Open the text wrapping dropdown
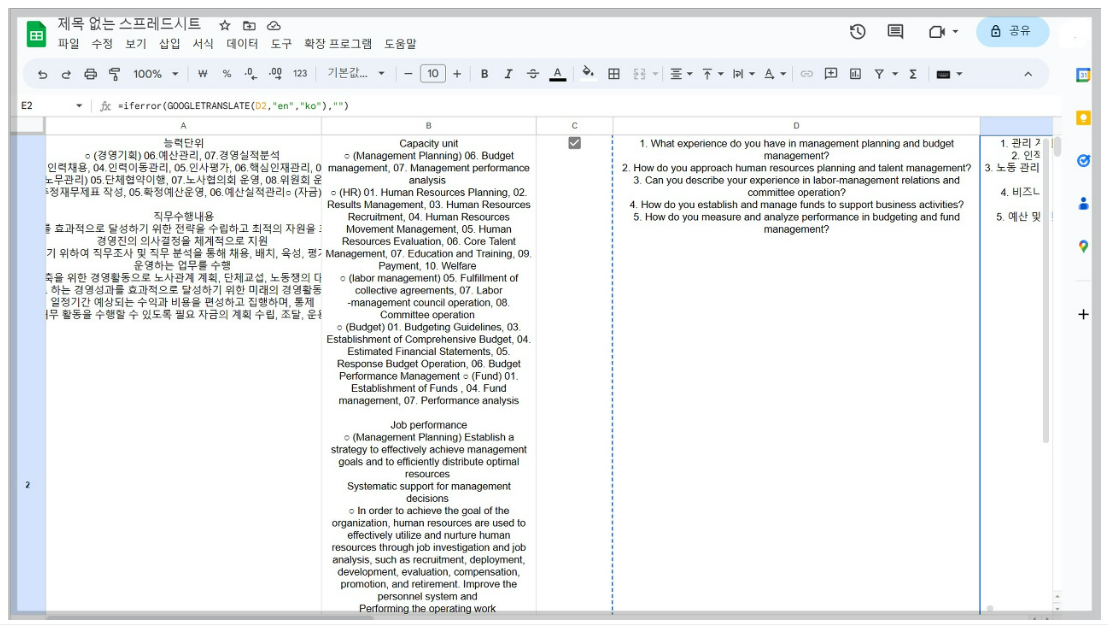The height and width of the screenshot is (625, 1108). click(x=743, y=74)
